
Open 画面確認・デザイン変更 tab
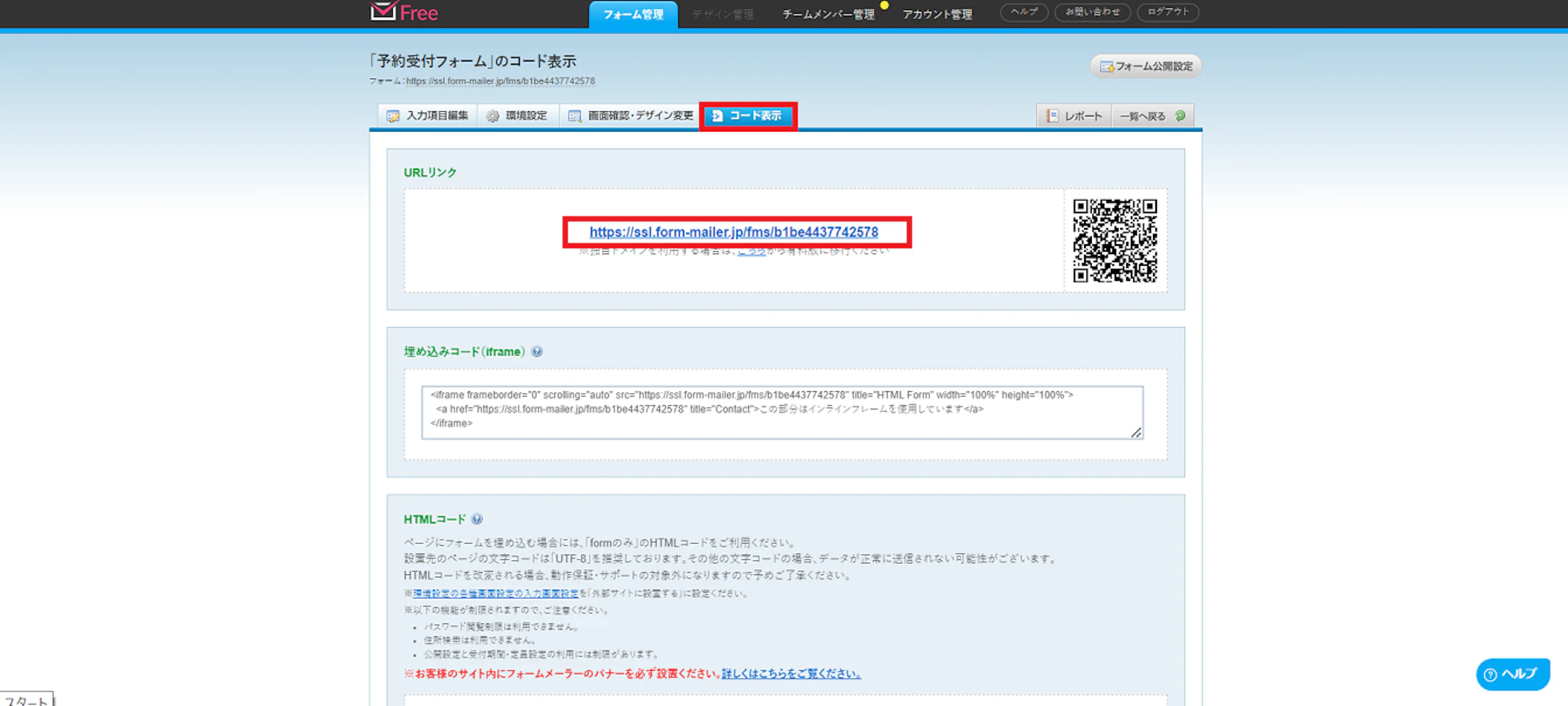click(631, 116)
